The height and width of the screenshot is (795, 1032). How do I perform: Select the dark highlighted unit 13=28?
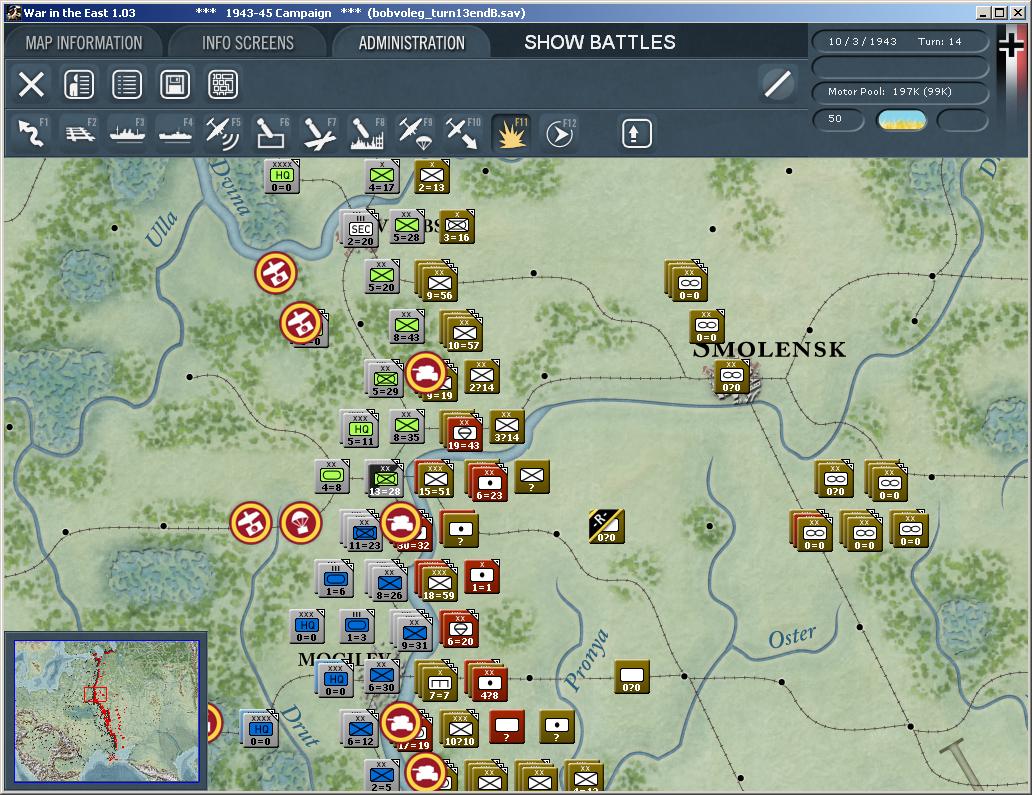click(x=384, y=480)
